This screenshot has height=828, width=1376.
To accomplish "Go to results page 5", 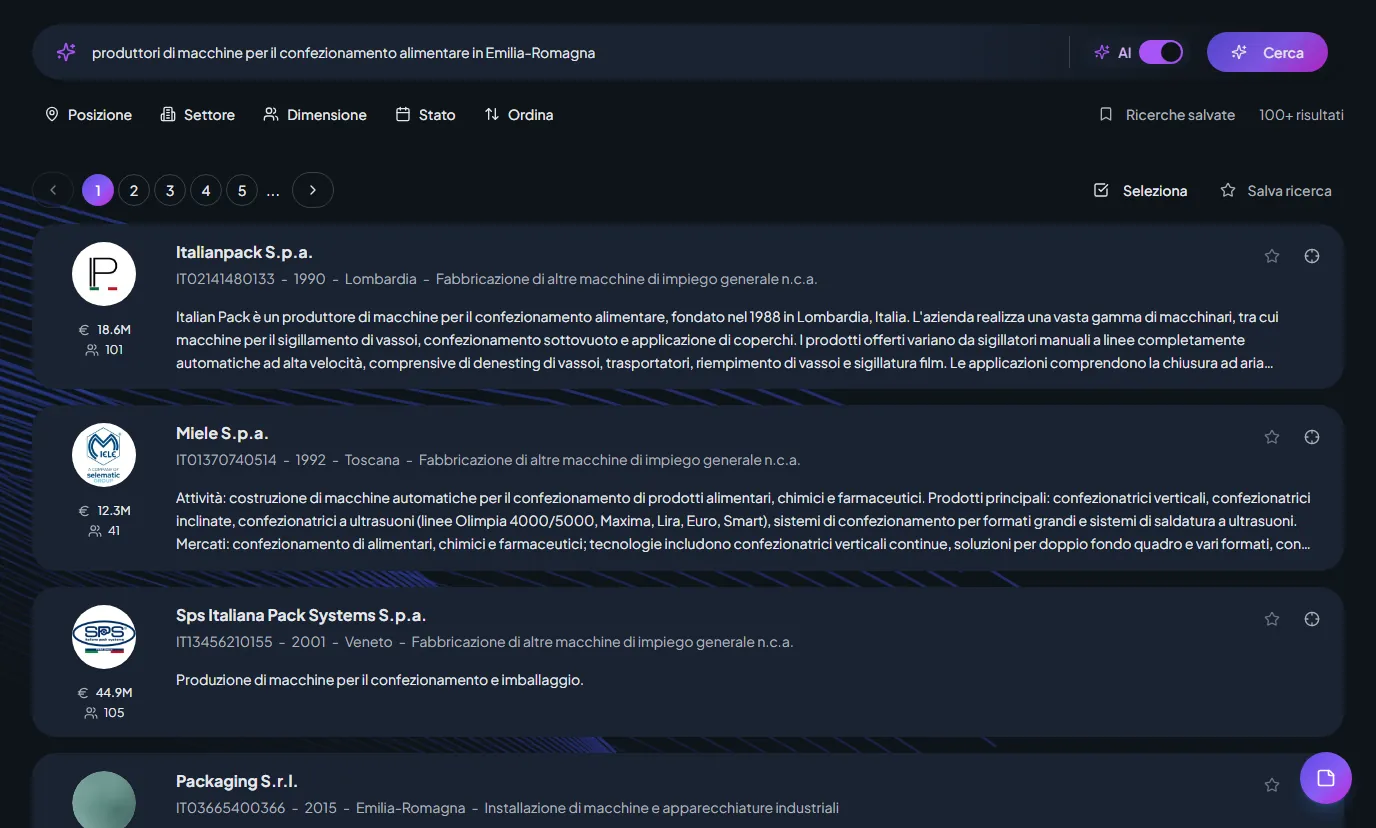I will click(x=242, y=190).
